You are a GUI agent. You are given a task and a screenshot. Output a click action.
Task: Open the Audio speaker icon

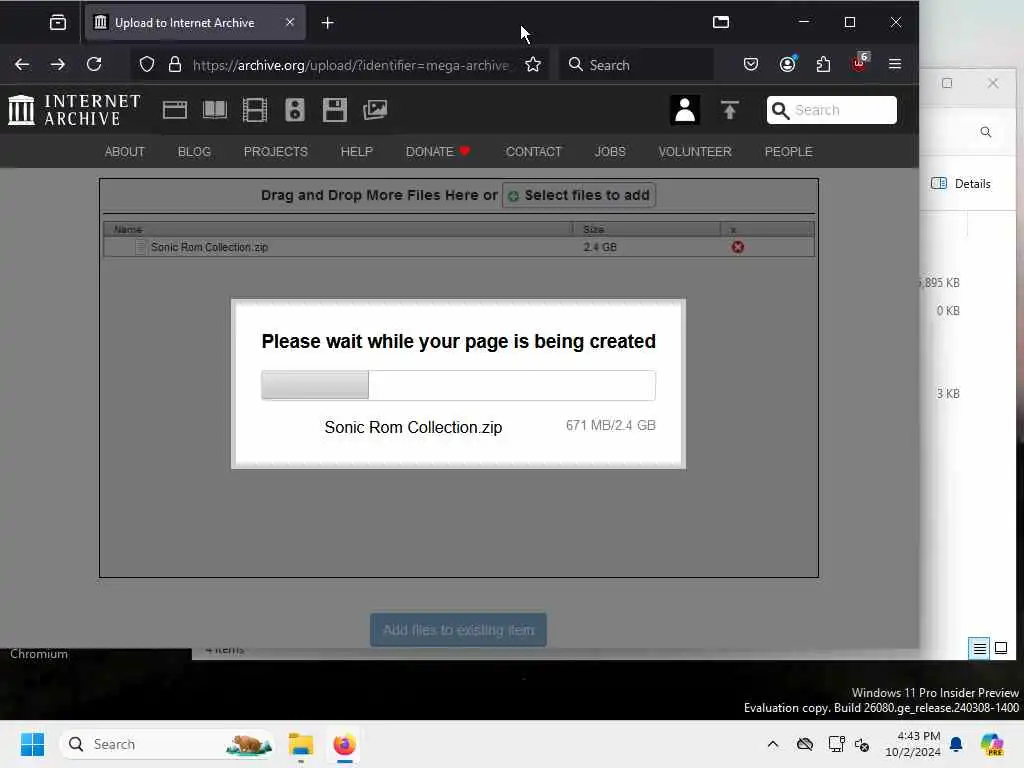[x=295, y=110]
